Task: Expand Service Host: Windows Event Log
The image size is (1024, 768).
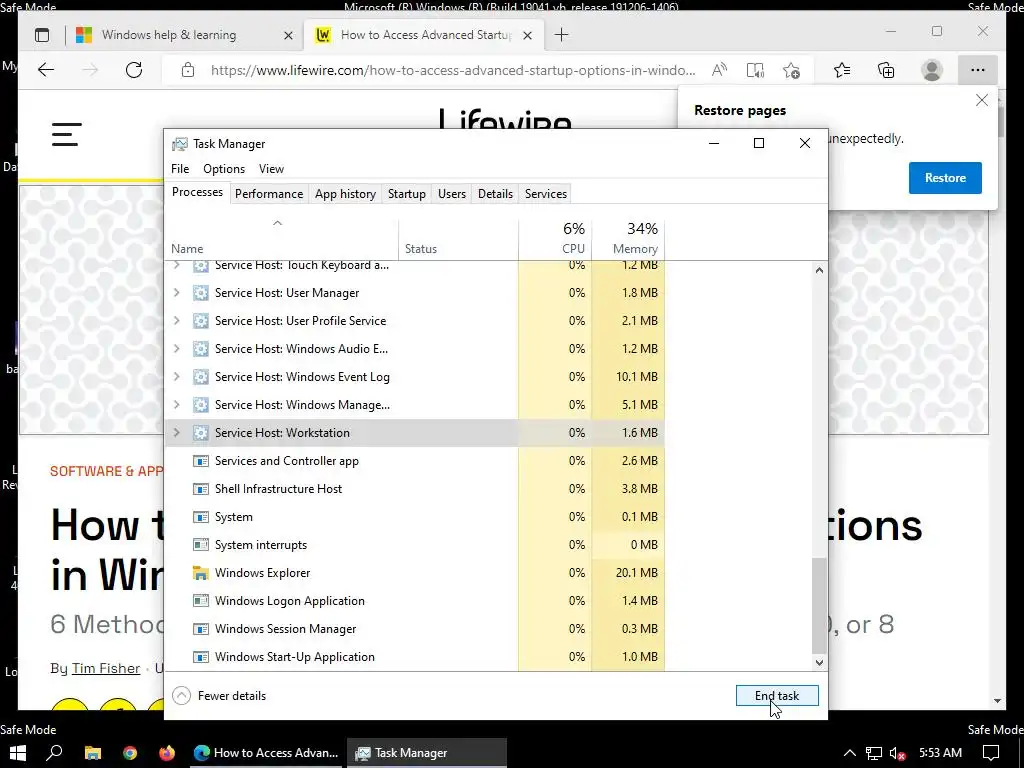Action: [x=176, y=377]
